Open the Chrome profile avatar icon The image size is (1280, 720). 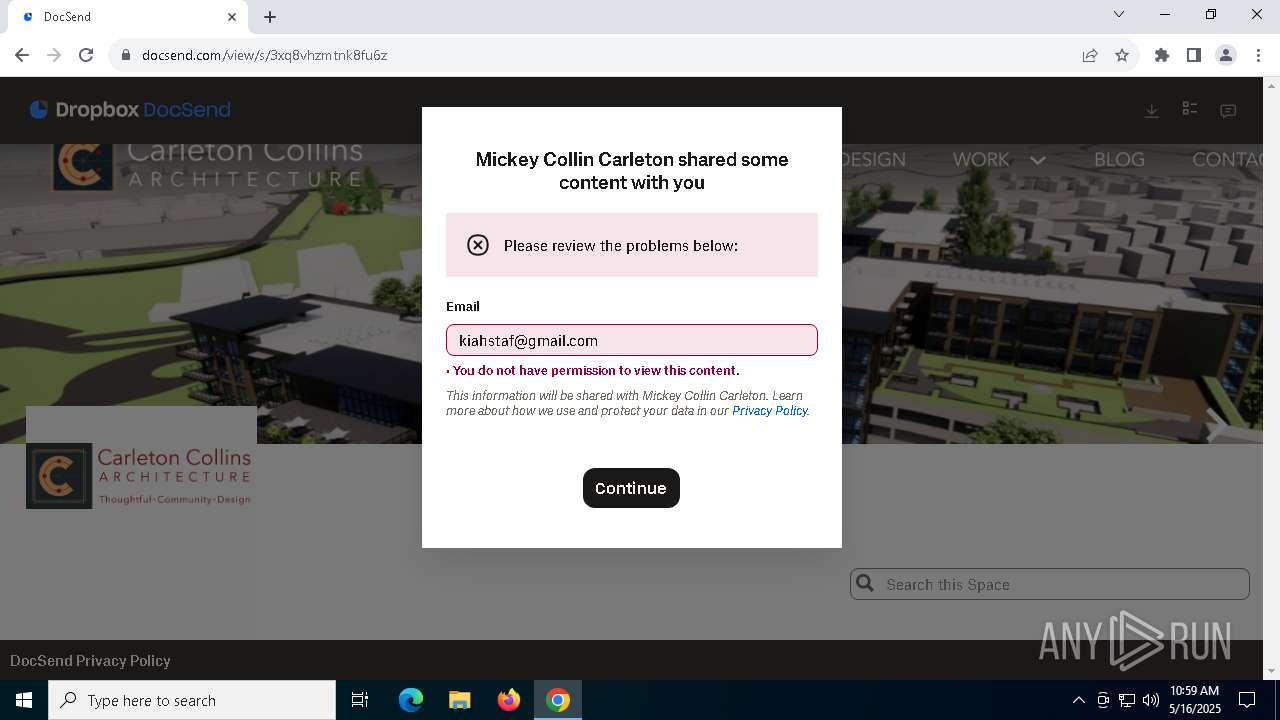[1226, 55]
